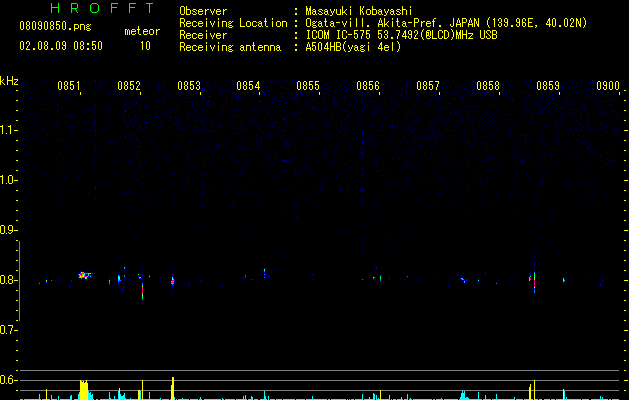Click the word meteor above the count
Screen dimensions: 629x400
[142, 31]
